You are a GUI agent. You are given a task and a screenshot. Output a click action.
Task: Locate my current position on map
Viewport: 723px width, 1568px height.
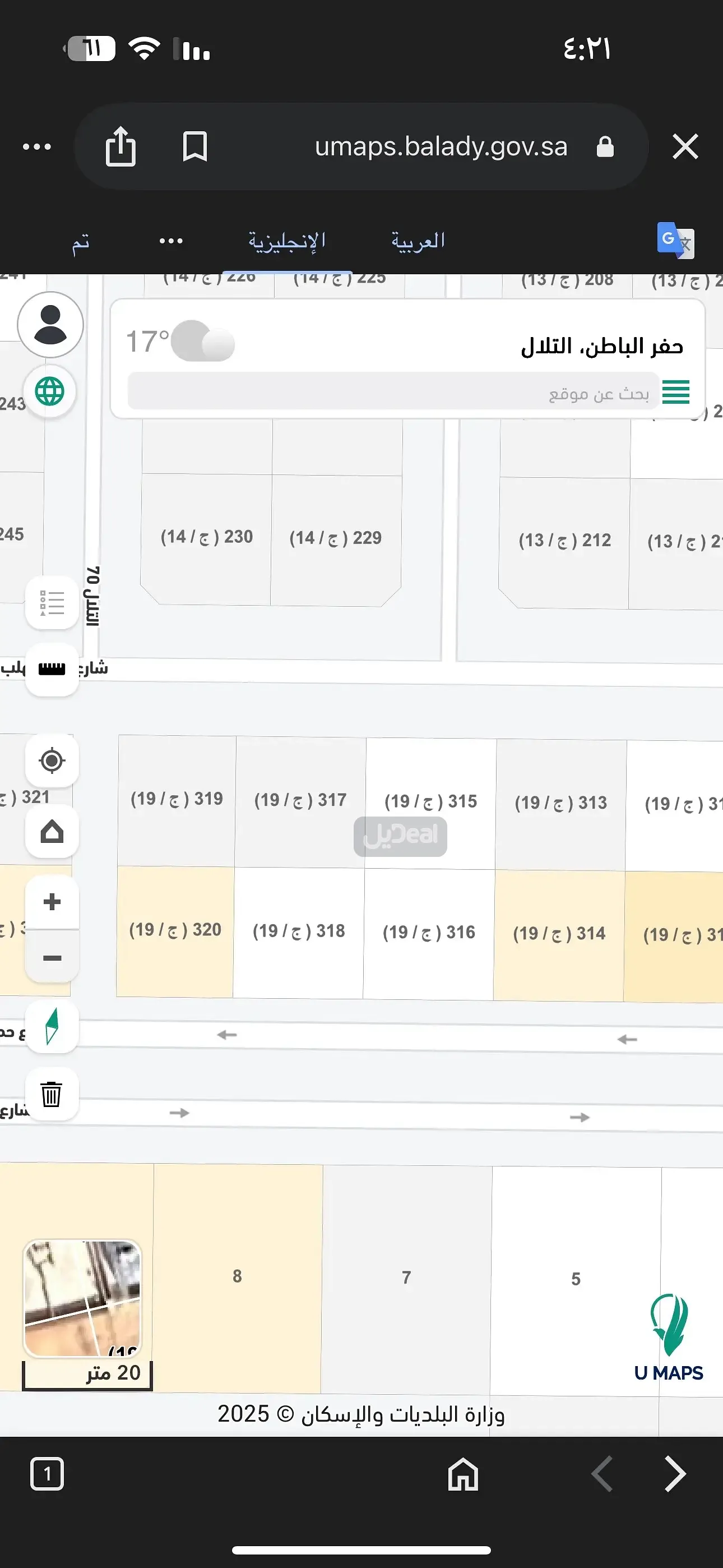(52, 761)
